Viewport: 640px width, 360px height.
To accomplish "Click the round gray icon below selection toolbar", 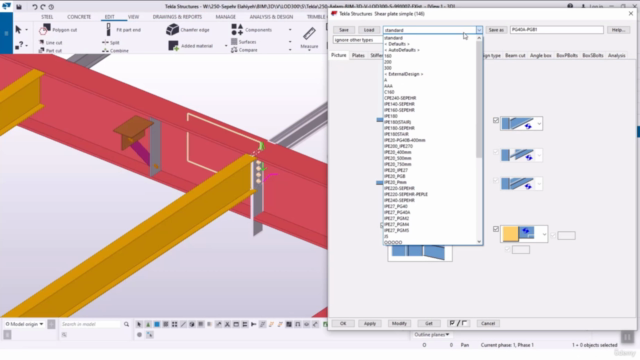I will [x=140, y=335].
